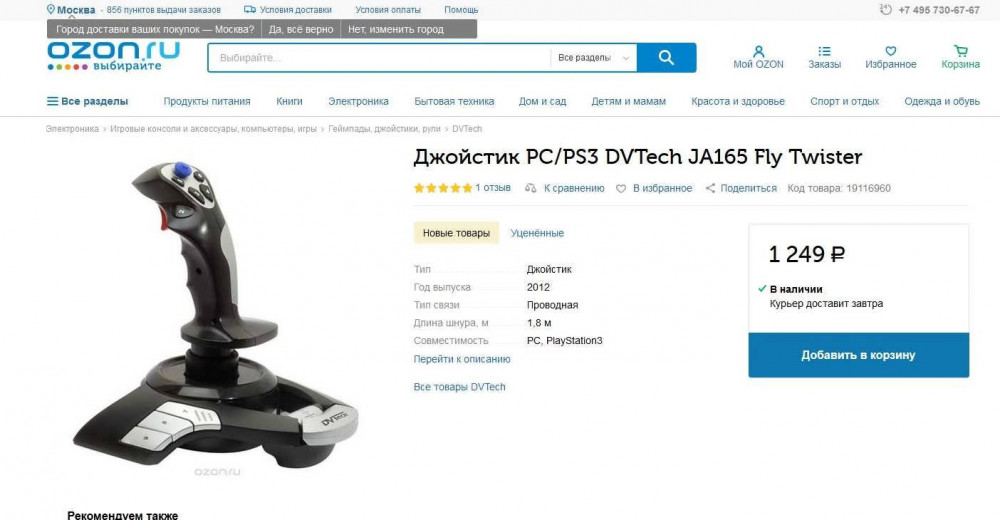Screen dimensions: 1000x520
Task: Expand the Все разделы search dropdown
Action: 593,57
